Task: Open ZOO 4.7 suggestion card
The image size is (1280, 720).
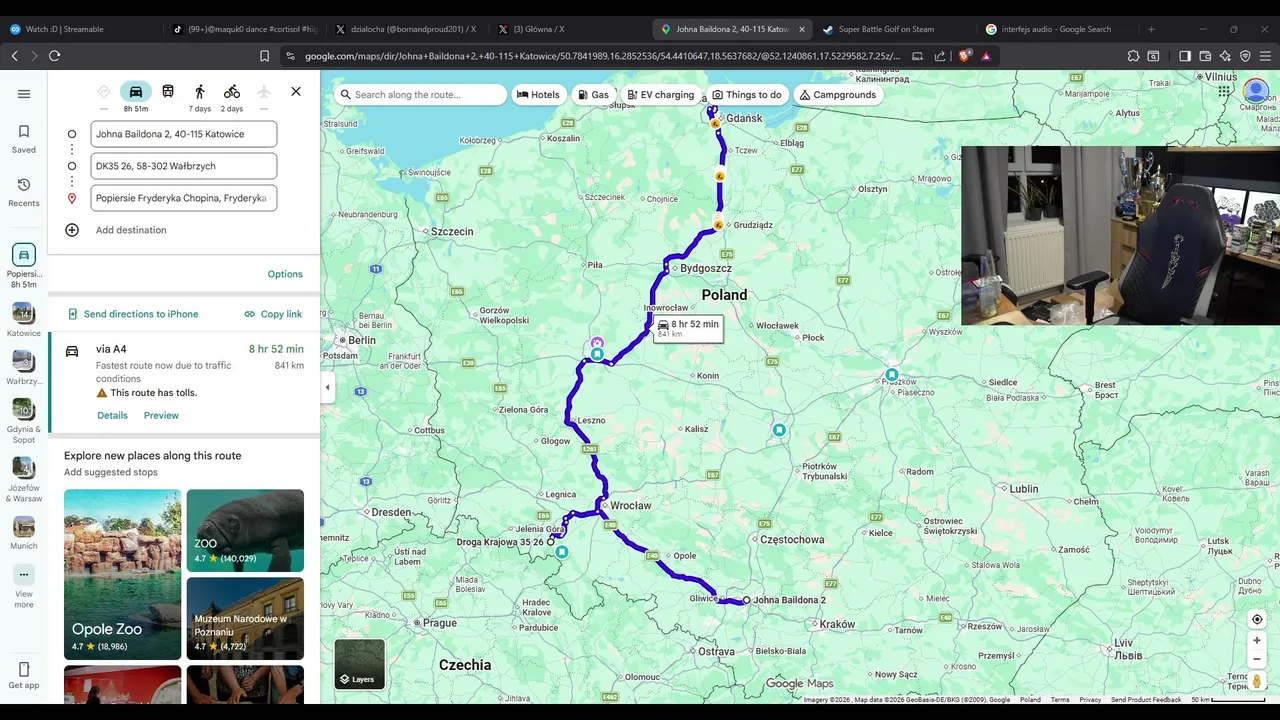Action: [245, 530]
